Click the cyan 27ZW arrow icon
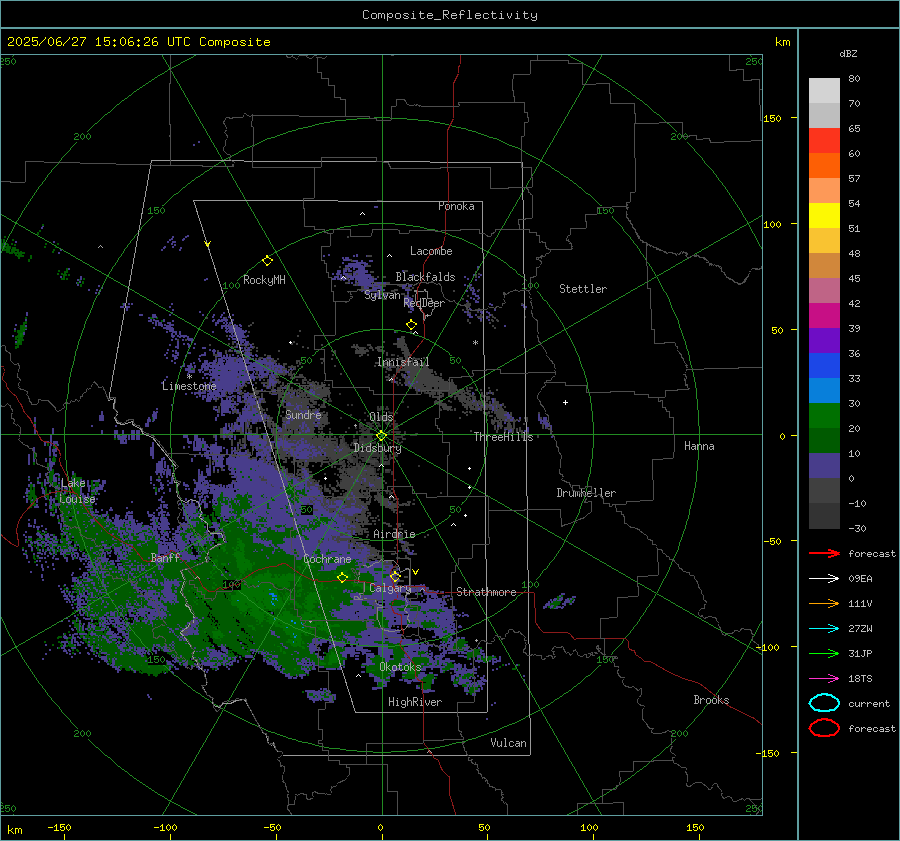This screenshot has width=900, height=841. (x=824, y=629)
